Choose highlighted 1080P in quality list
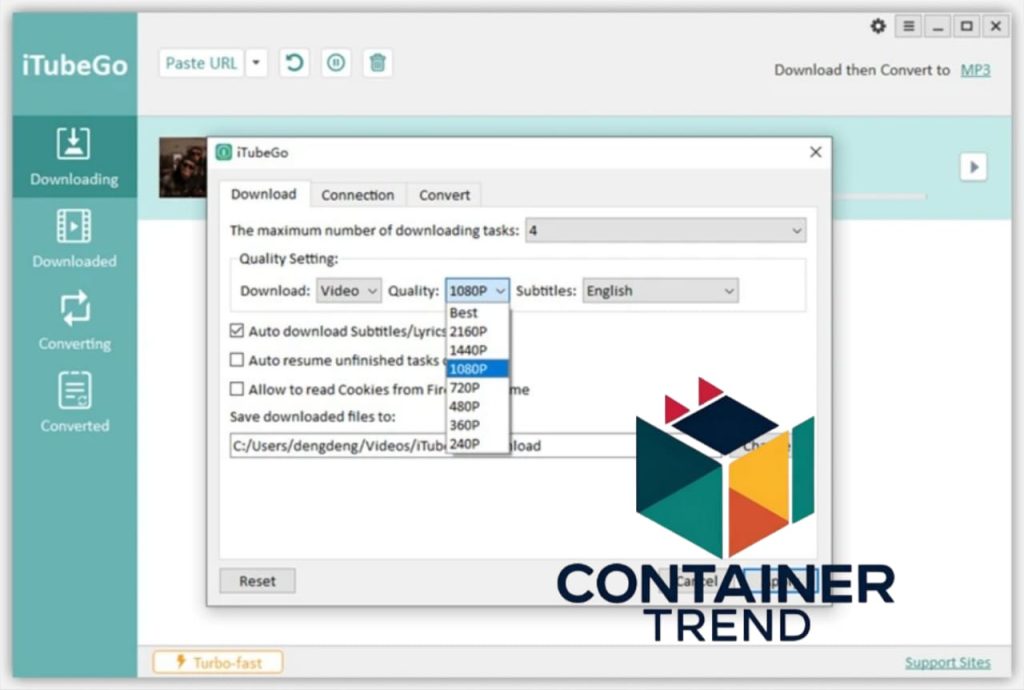1024x690 pixels. (477, 369)
